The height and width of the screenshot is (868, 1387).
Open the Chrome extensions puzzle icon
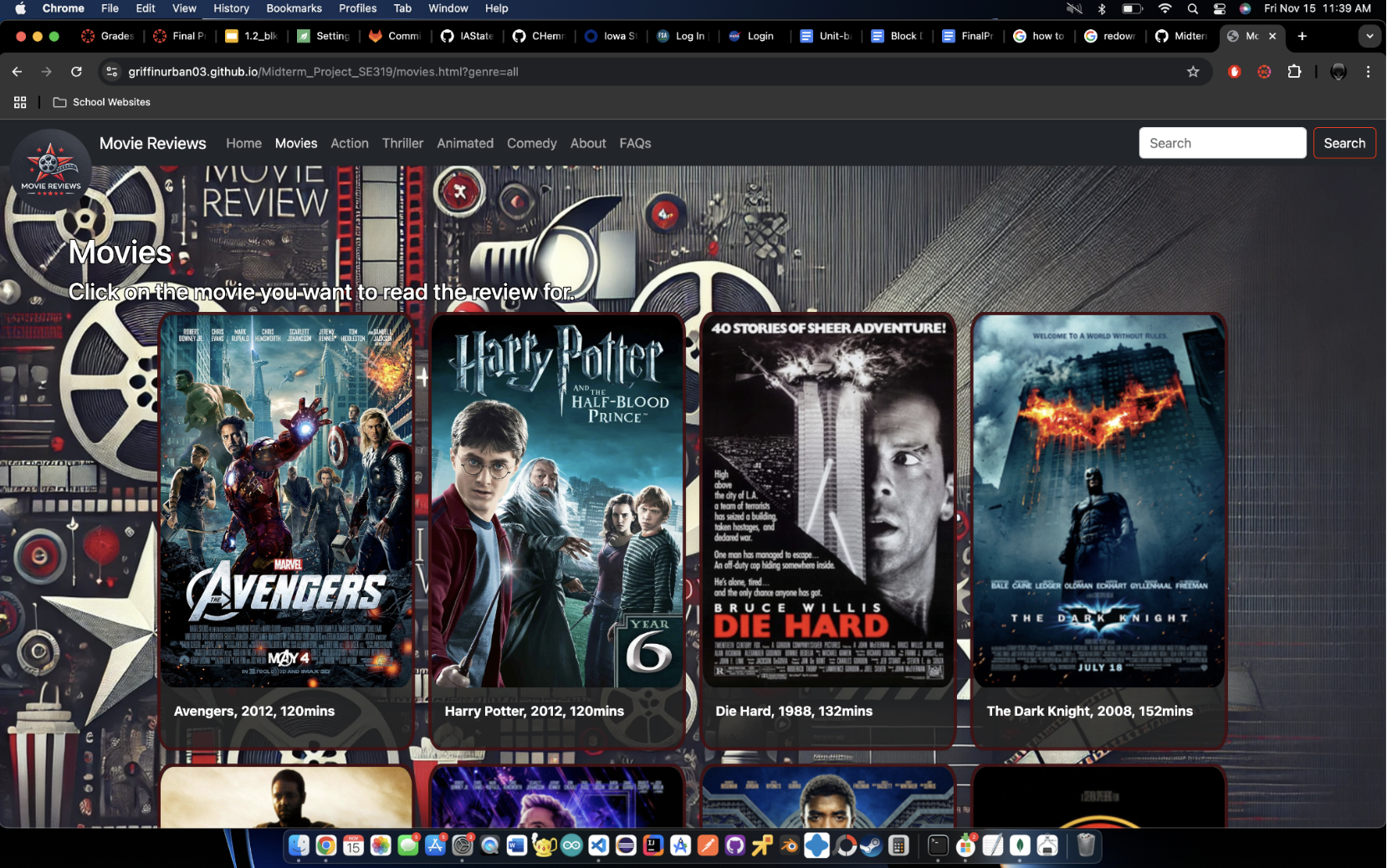(x=1294, y=72)
